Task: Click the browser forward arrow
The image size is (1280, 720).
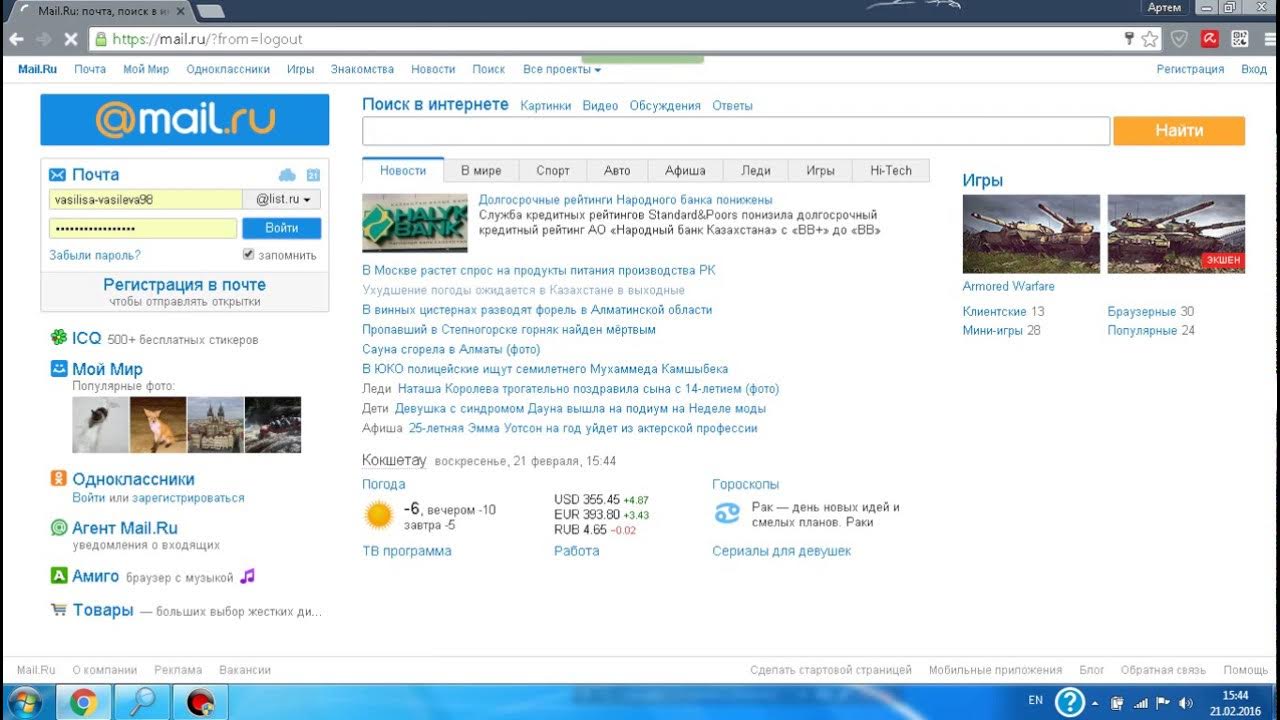Action: click(43, 39)
